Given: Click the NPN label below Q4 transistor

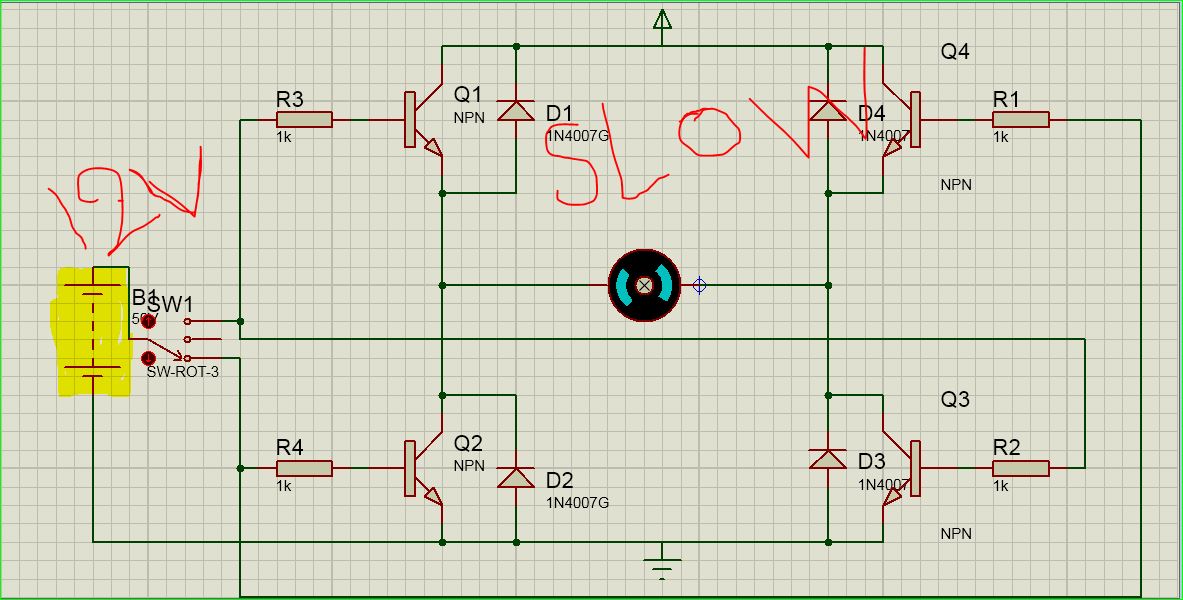Looking at the screenshot, I should tap(956, 185).
